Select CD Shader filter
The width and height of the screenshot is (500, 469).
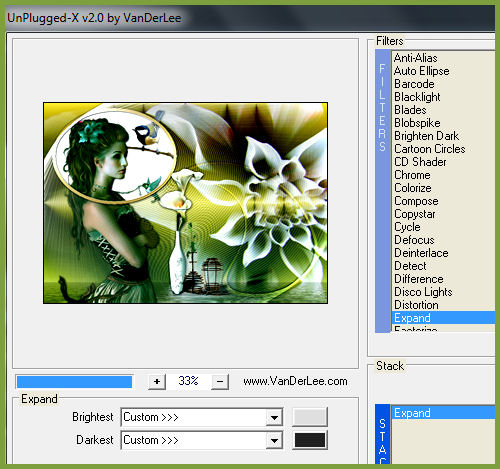443,162
